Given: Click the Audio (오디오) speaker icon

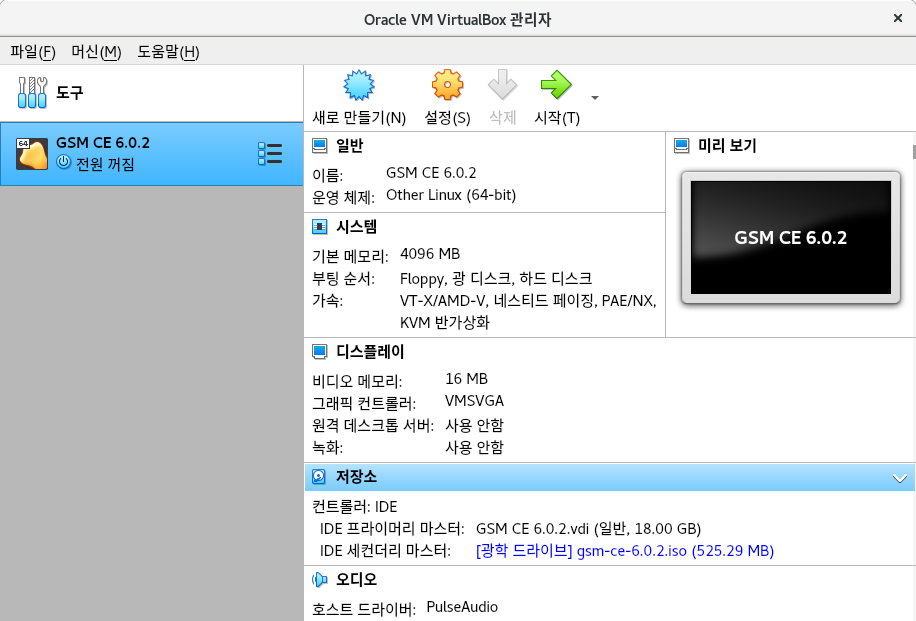Looking at the screenshot, I should coord(320,580).
